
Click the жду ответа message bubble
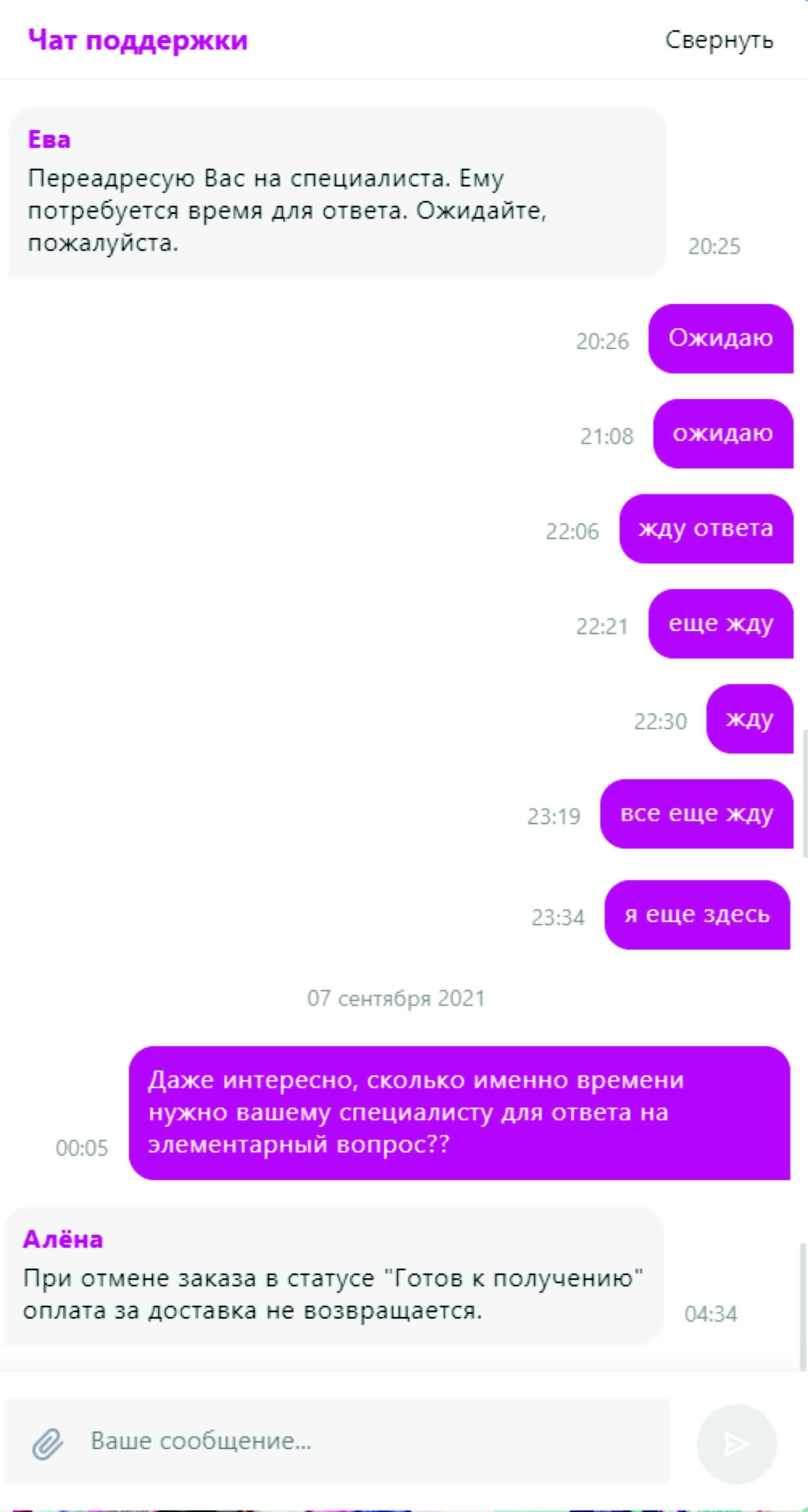(707, 529)
